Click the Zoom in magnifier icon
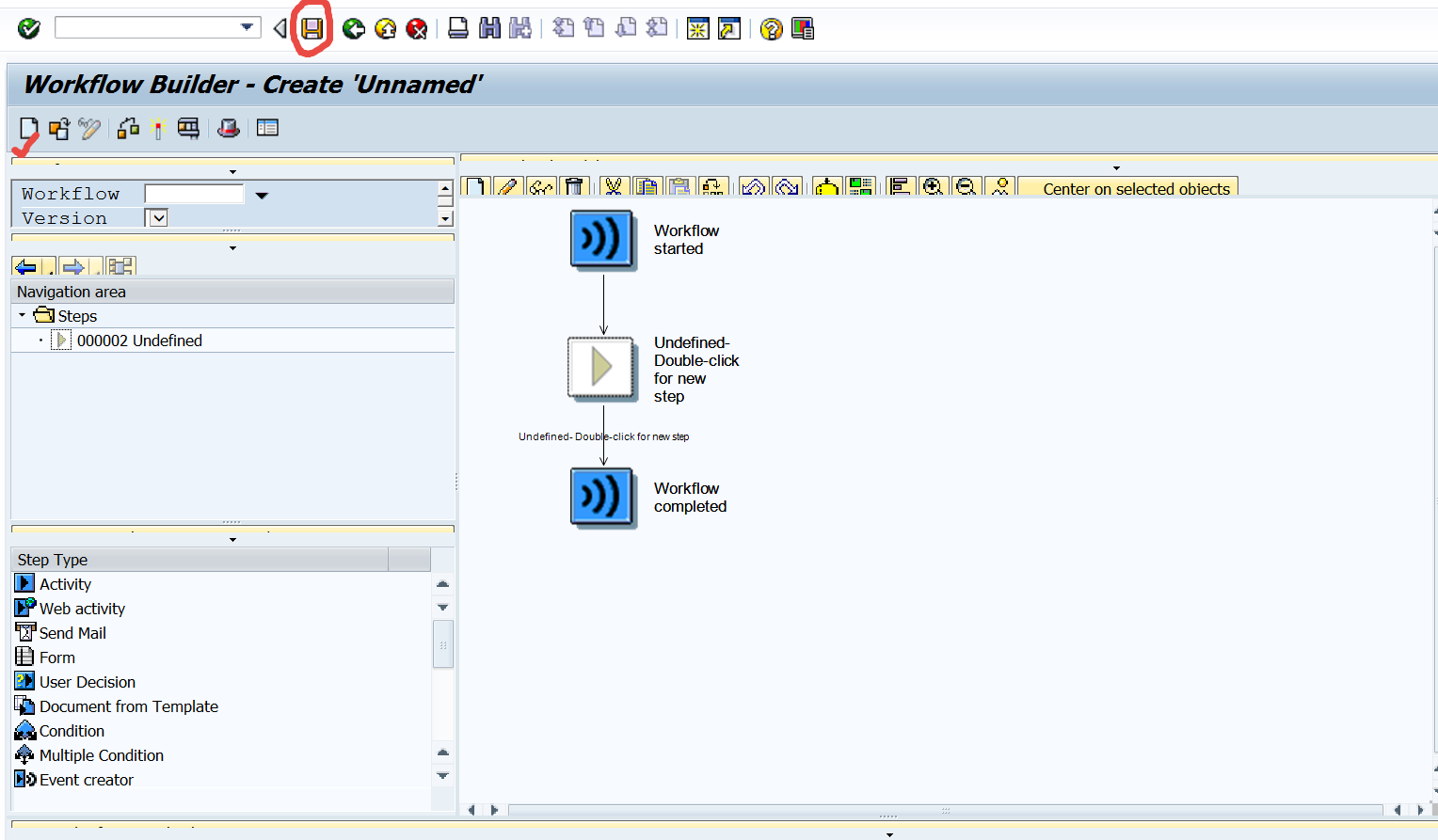Viewport: 1438px width, 840px height. click(x=933, y=186)
